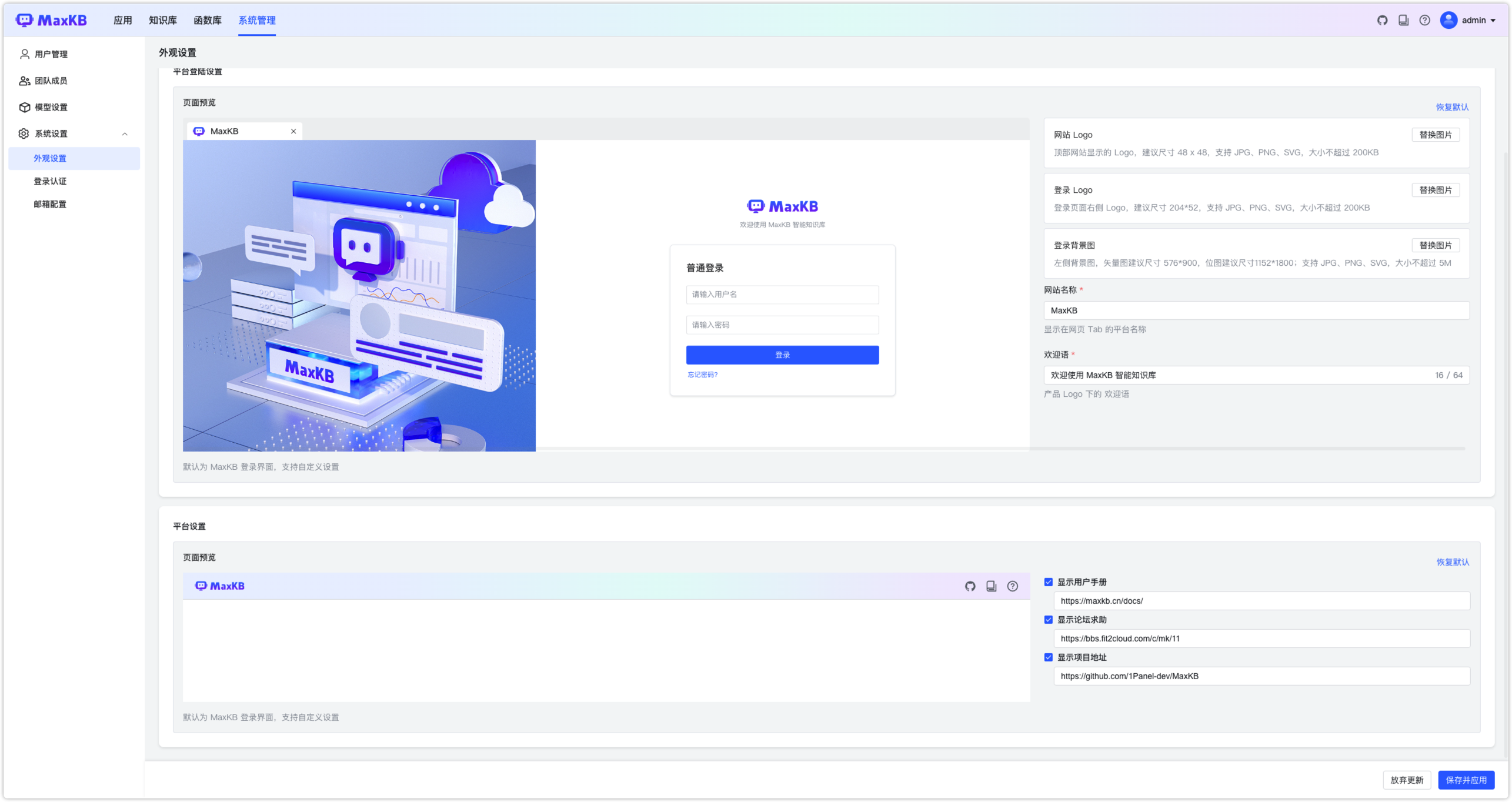Image resolution: width=1512 pixels, height=802 pixels.
Task: Select 登录认证 in sidebar submenu
Action: pos(50,181)
